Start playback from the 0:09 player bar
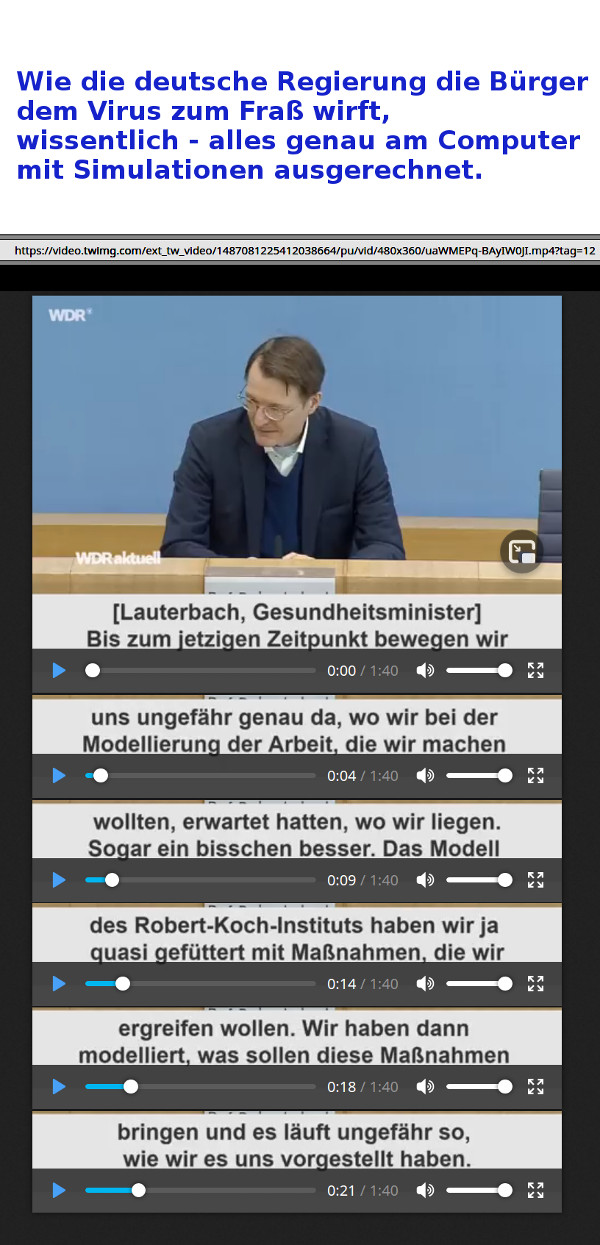This screenshot has width=600, height=1245. coord(59,880)
